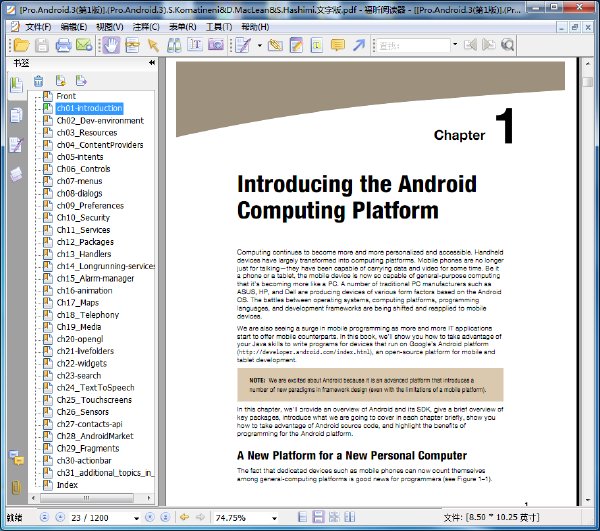Go to previous page button
The height and width of the screenshot is (531, 600).
60,517
